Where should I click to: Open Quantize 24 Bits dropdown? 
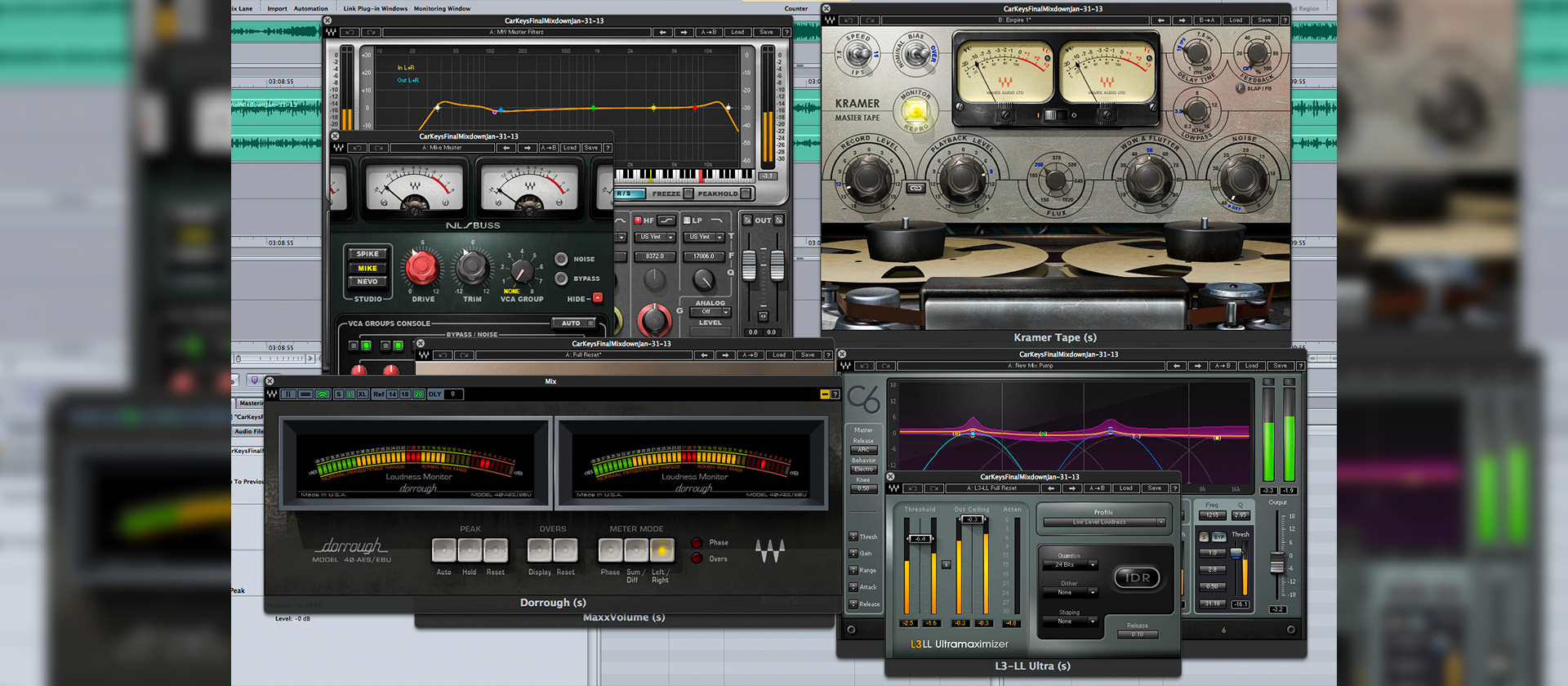click(x=1070, y=564)
